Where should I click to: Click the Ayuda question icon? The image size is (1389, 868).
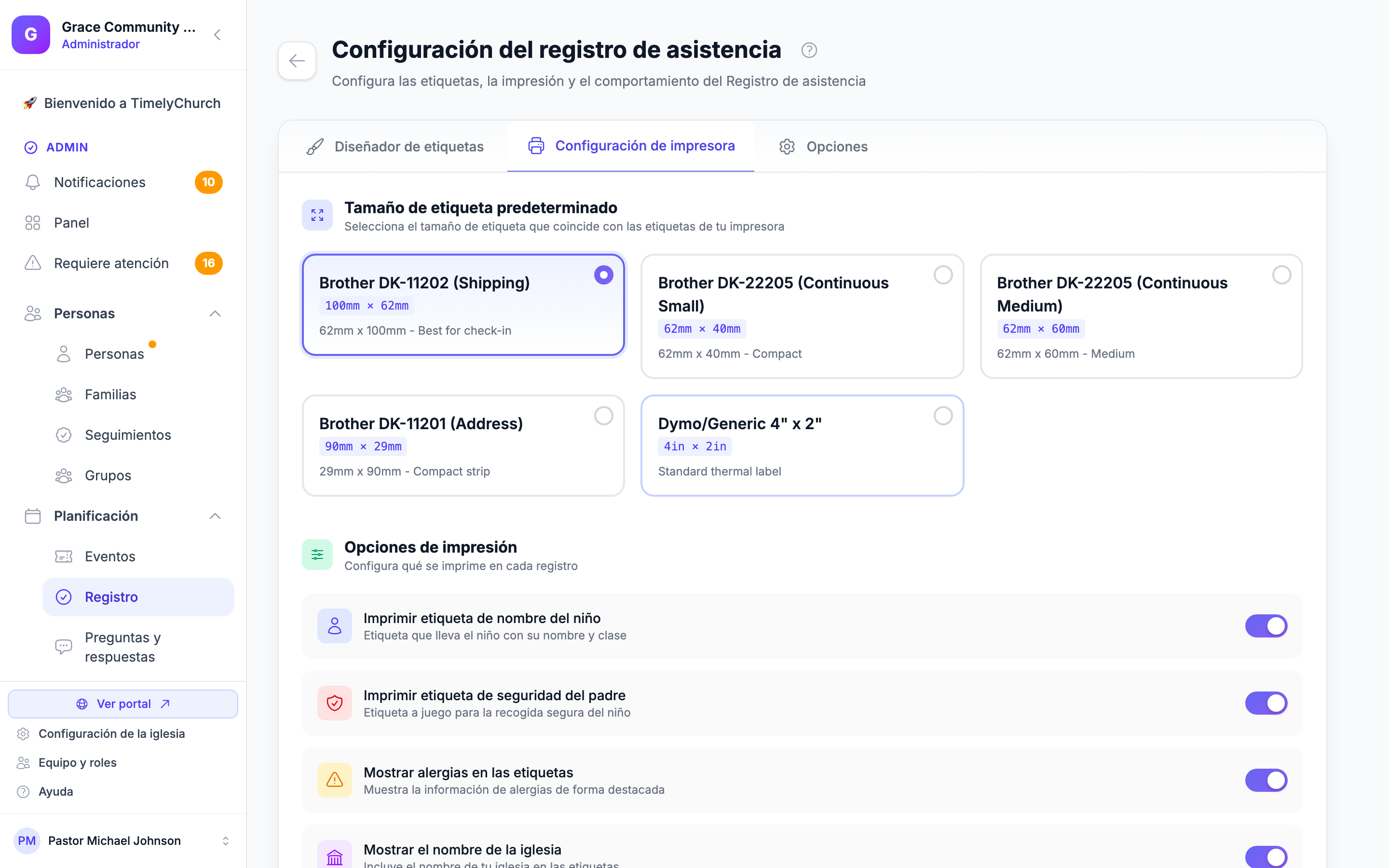tap(23, 792)
